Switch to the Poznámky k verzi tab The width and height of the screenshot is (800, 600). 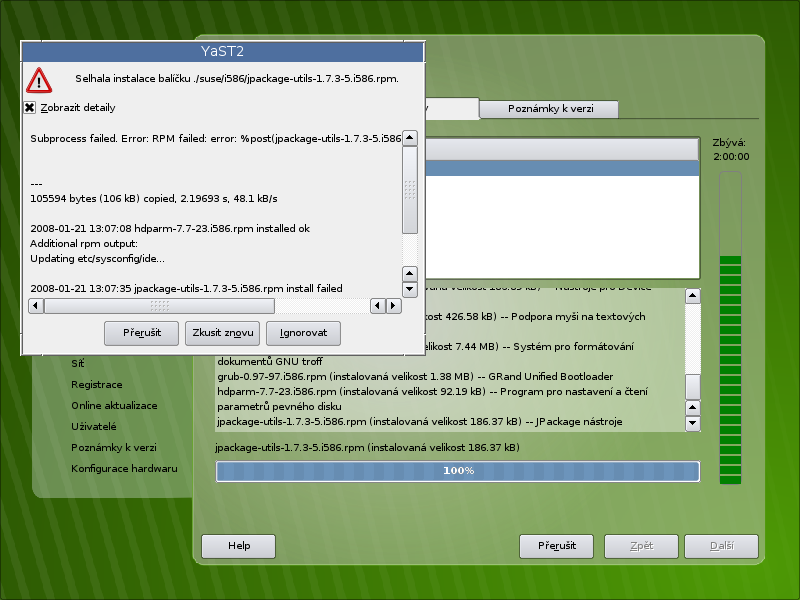click(x=549, y=109)
